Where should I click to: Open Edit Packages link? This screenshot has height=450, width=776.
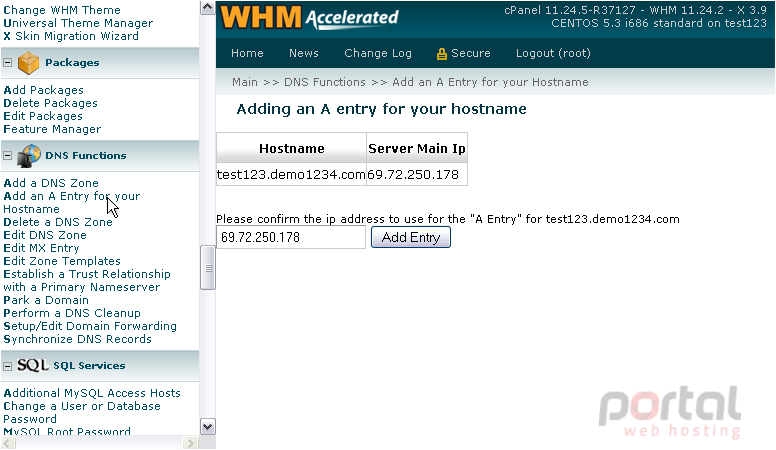pyautogui.click(x=43, y=116)
